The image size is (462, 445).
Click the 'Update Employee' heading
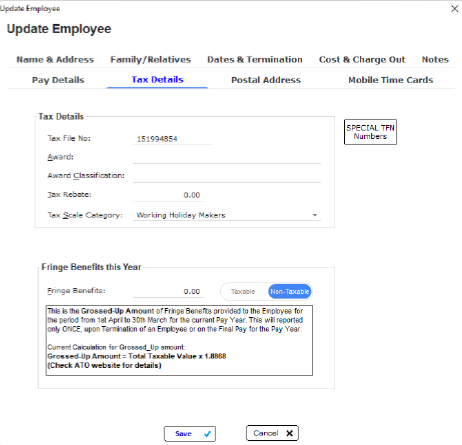59,29
